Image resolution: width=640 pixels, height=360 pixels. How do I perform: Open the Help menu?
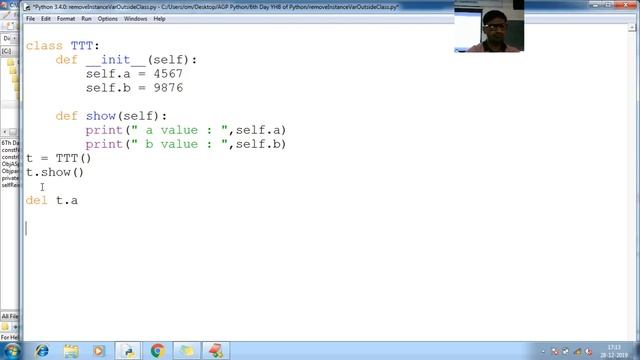click(159, 19)
